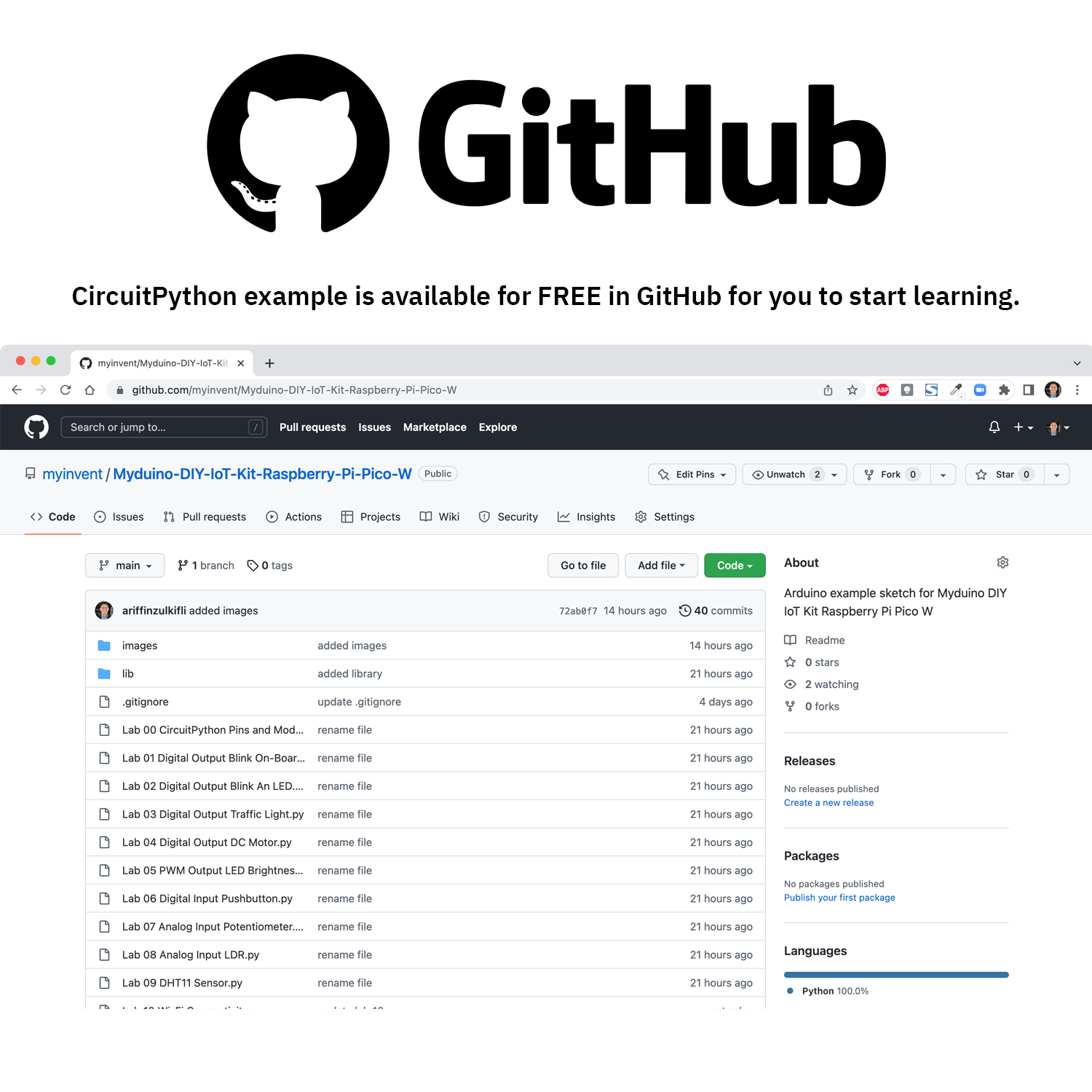
Task: Open the myinvent owner link
Action: click(72, 474)
